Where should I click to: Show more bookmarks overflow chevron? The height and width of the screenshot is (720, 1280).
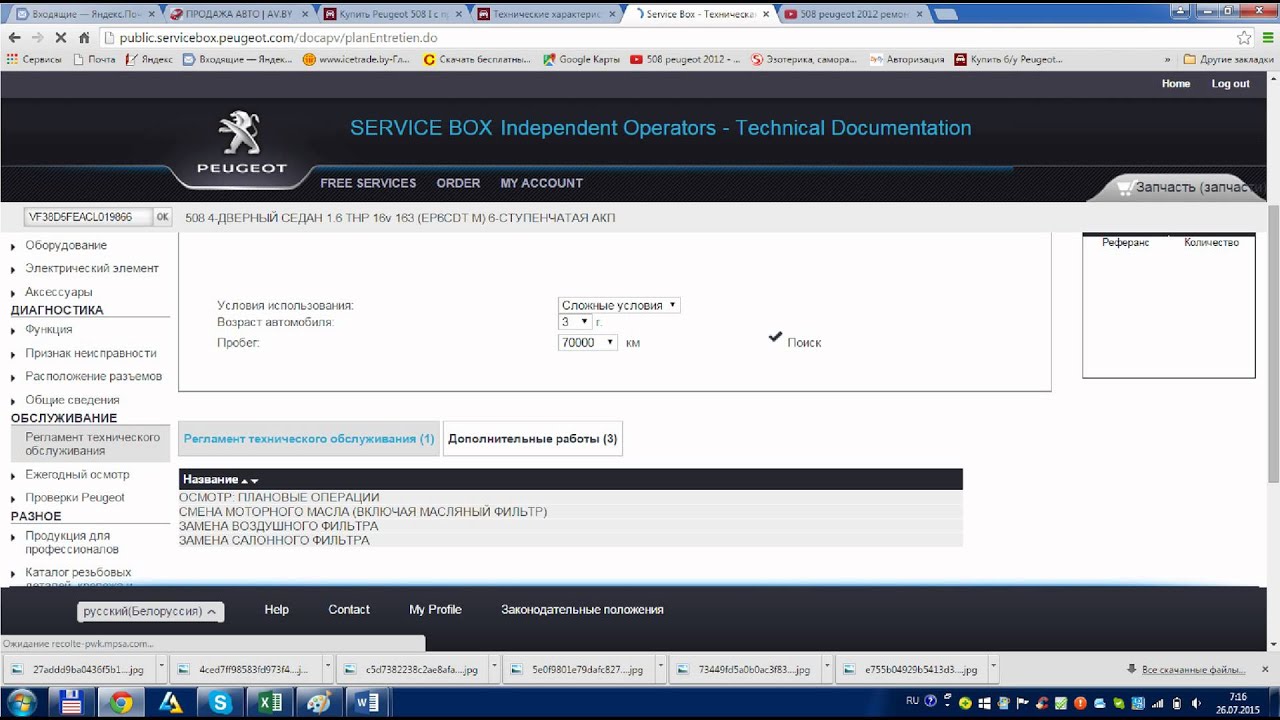tap(1167, 59)
